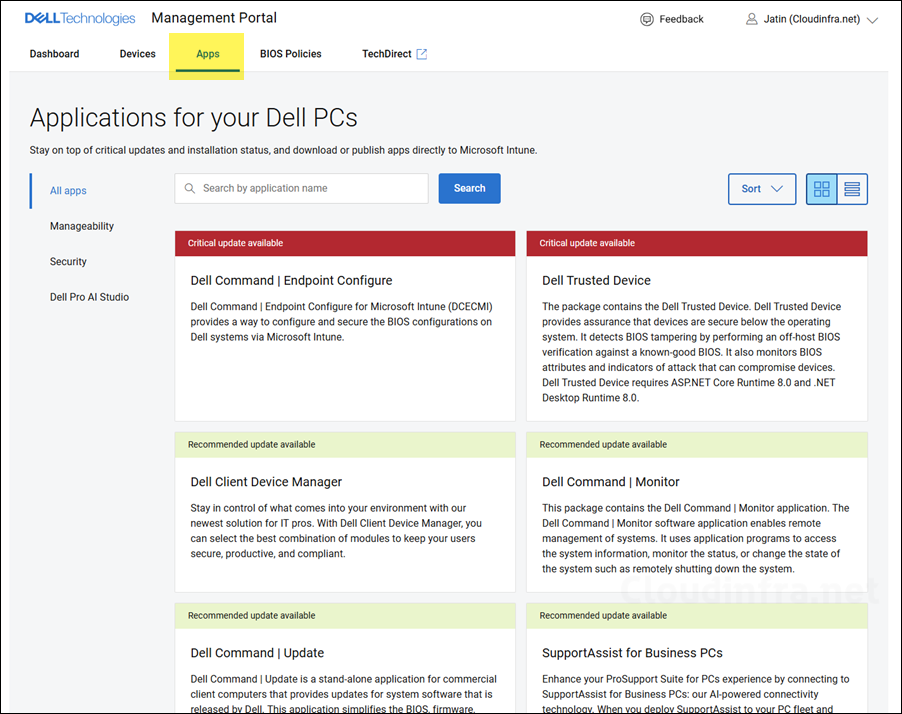Open Dell Command | Endpoint Configure card
Screen dimensions: 902x714
point(291,281)
